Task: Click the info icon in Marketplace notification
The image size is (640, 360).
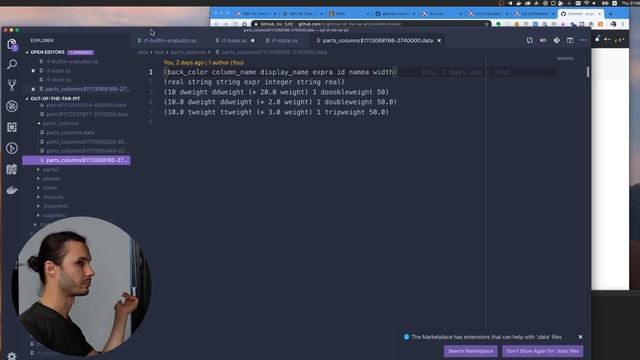Action: tap(406, 337)
